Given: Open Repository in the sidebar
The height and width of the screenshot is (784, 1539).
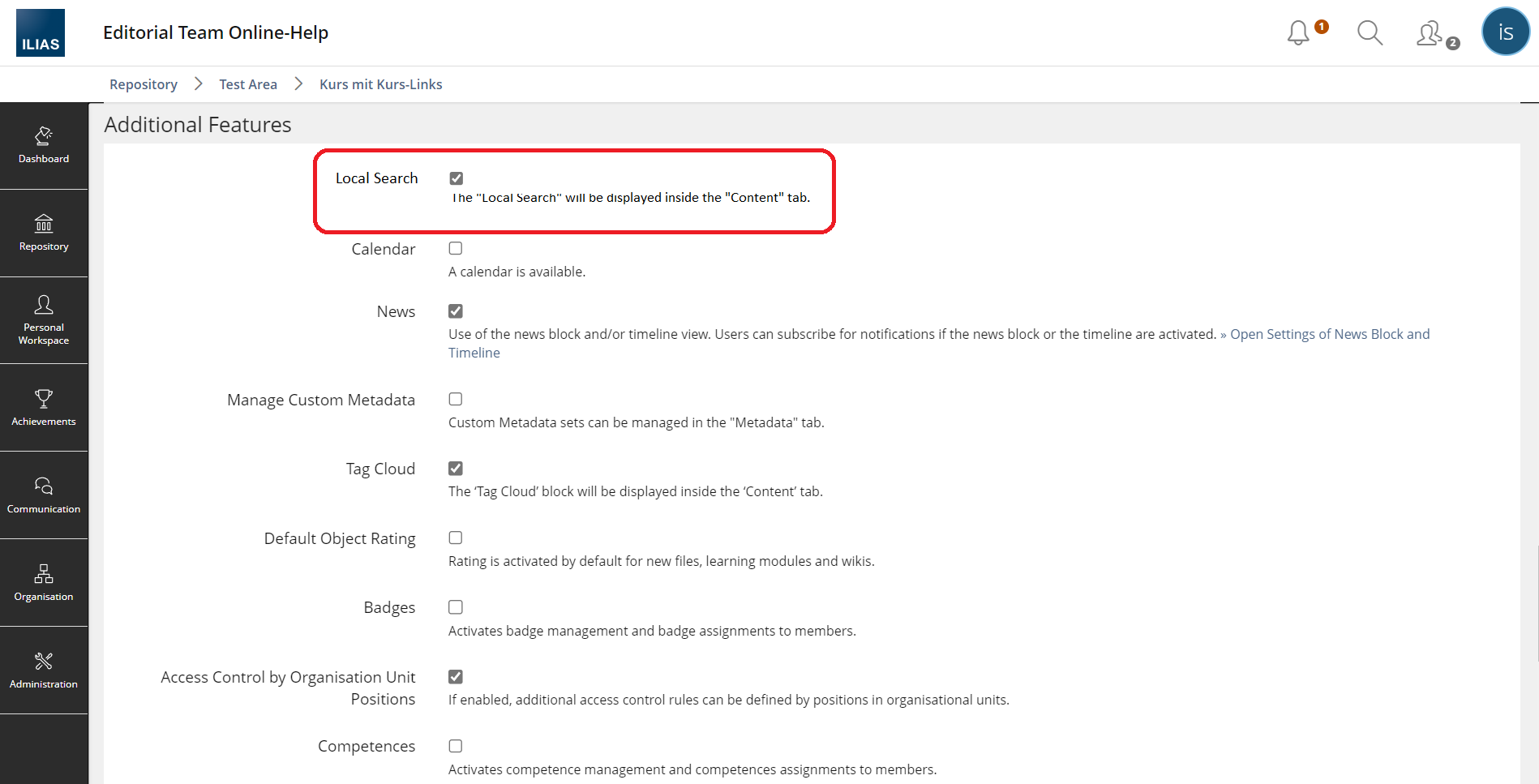Looking at the screenshot, I should tap(44, 233).
